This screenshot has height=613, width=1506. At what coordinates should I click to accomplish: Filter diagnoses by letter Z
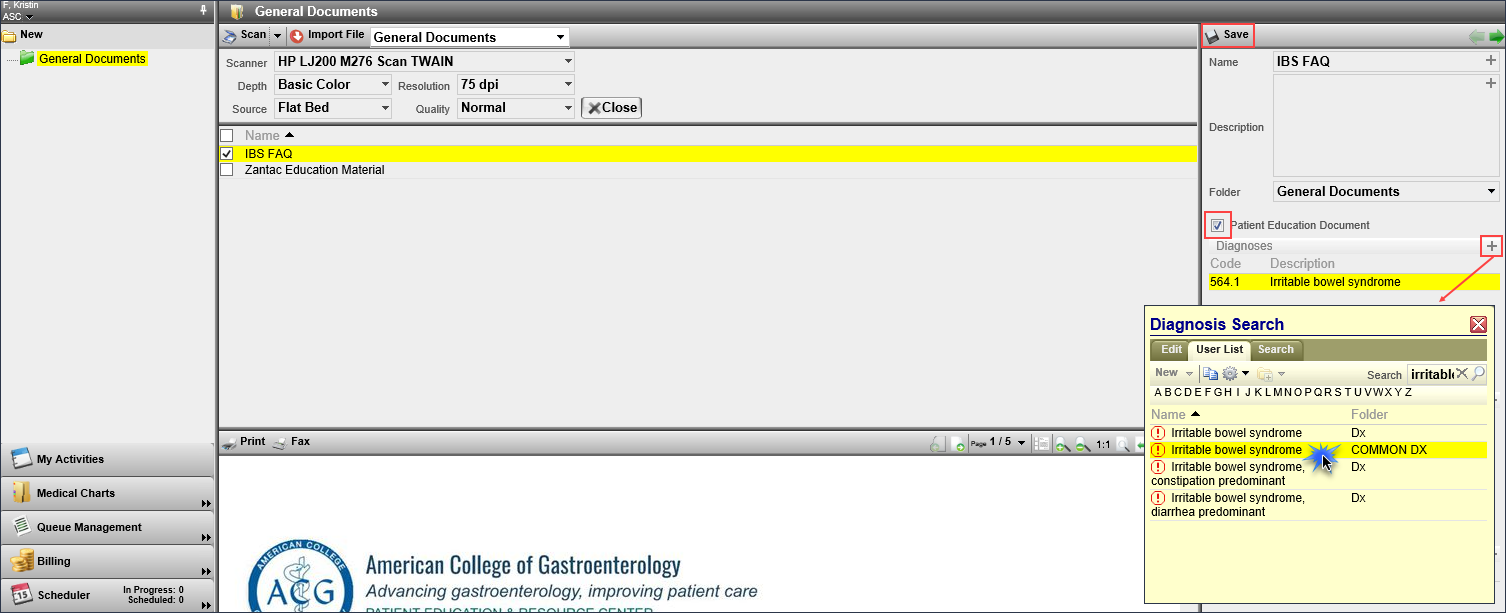point(1408,392)
